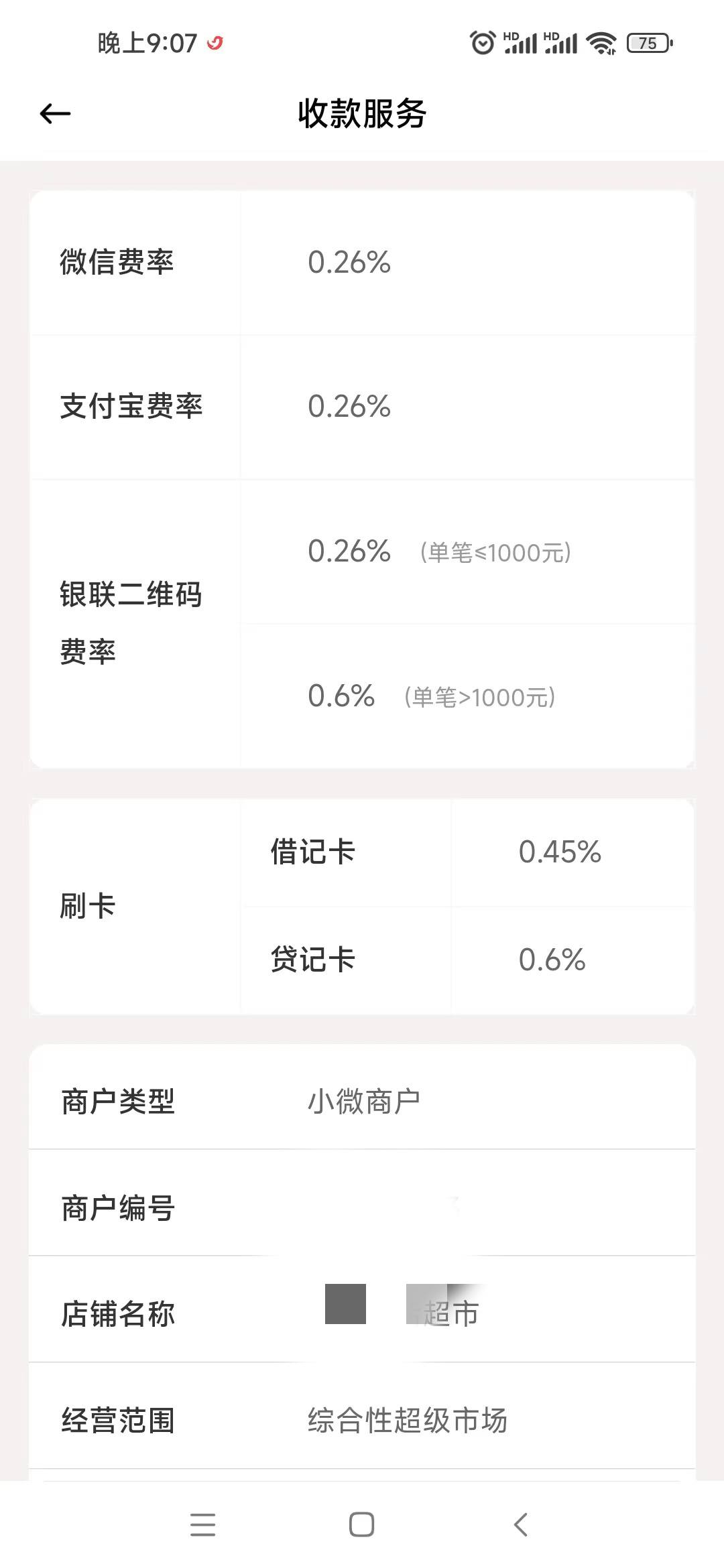Tap the system back chevron icon
This screenshot has width=724, height=1568.
521,1524
